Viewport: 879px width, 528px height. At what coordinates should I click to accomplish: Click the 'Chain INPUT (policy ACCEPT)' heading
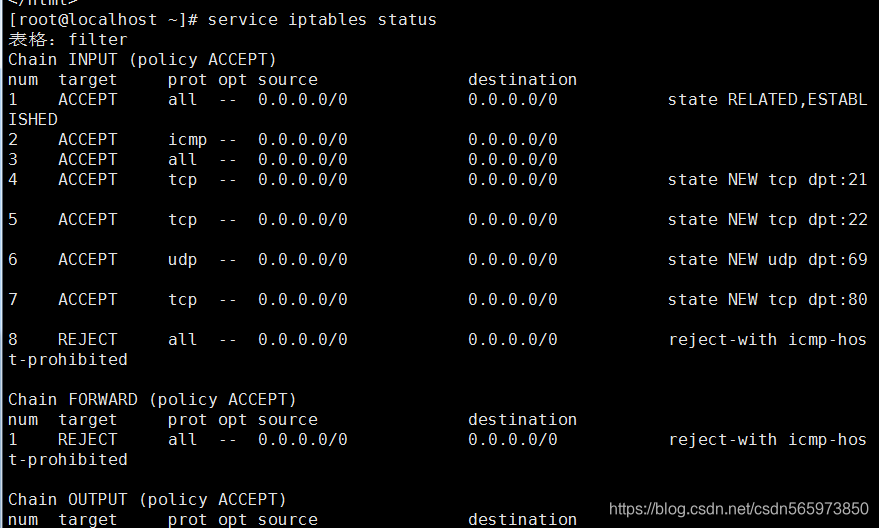pos(142,60)
